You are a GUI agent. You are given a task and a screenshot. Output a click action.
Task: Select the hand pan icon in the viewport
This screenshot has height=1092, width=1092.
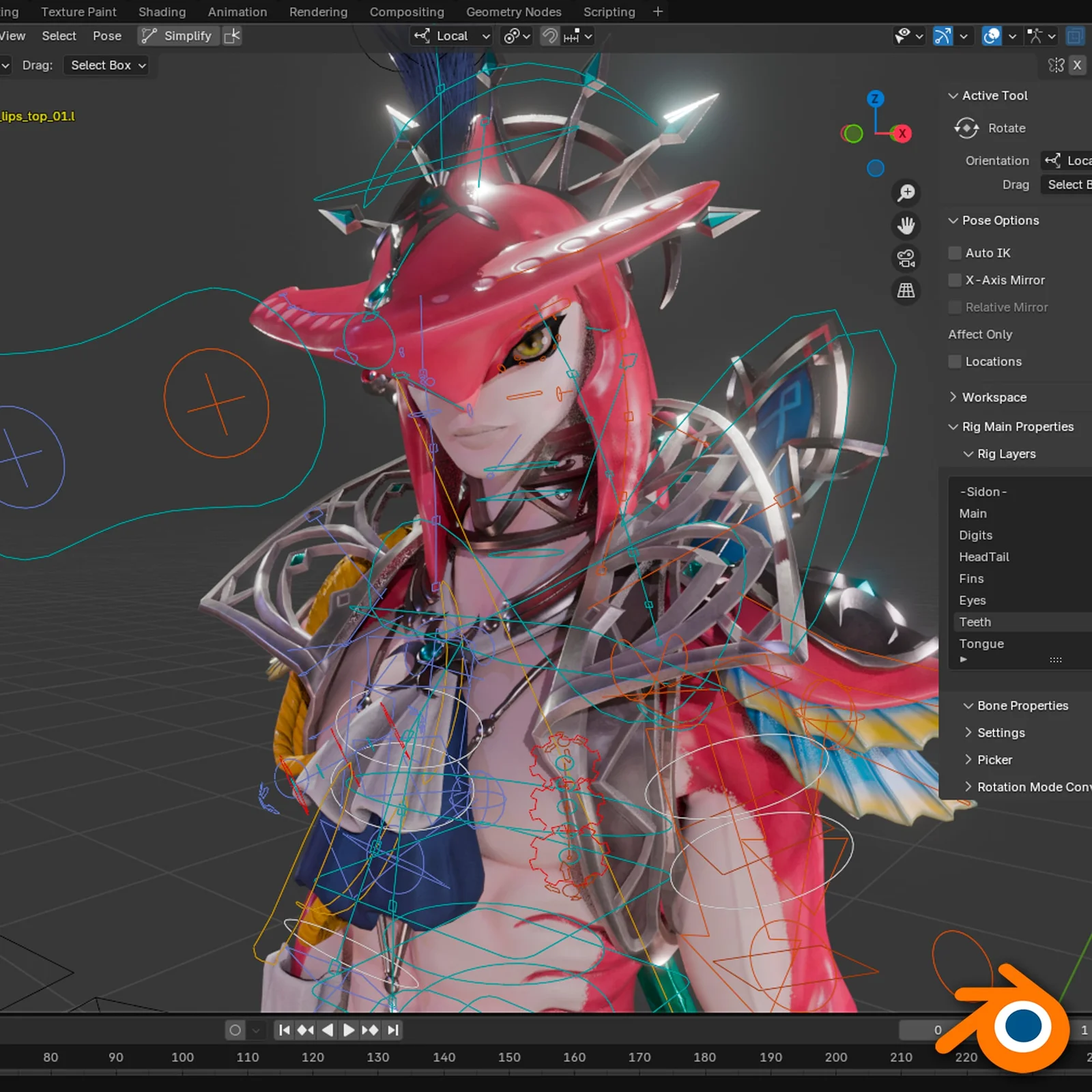coord(906,225)
